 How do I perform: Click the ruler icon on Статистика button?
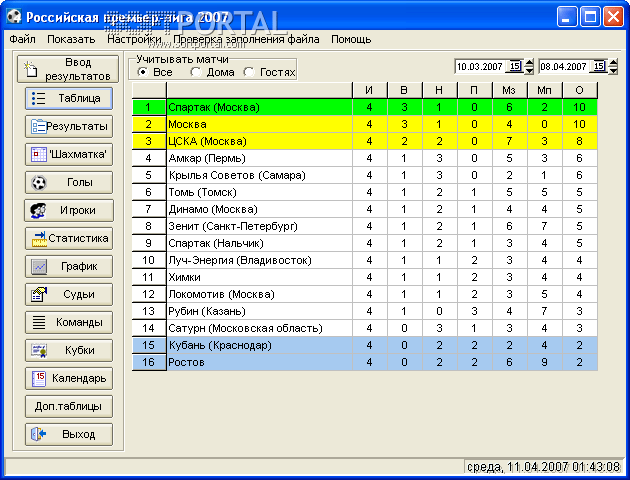(x=39, y=239)
